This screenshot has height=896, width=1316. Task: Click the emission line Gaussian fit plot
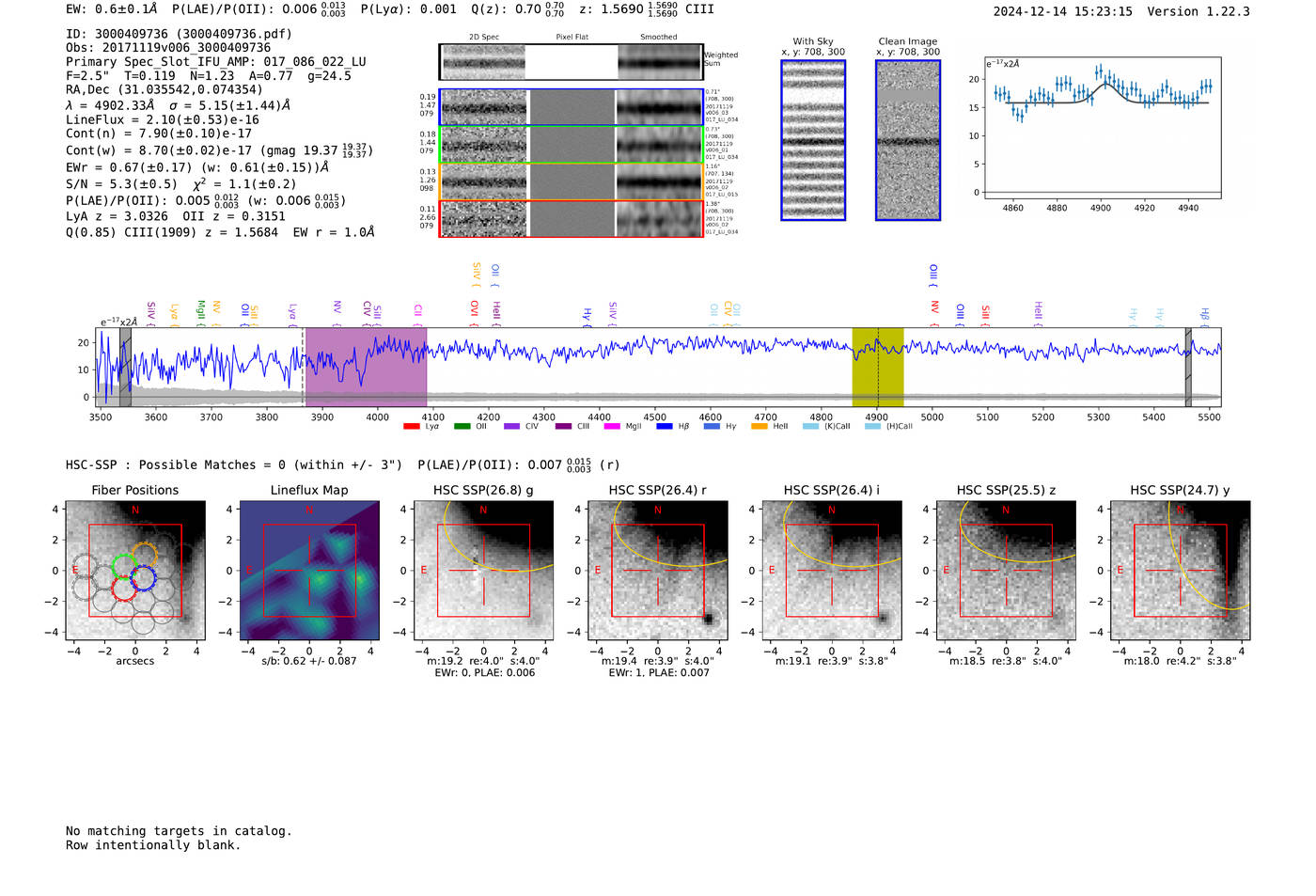1103,129
